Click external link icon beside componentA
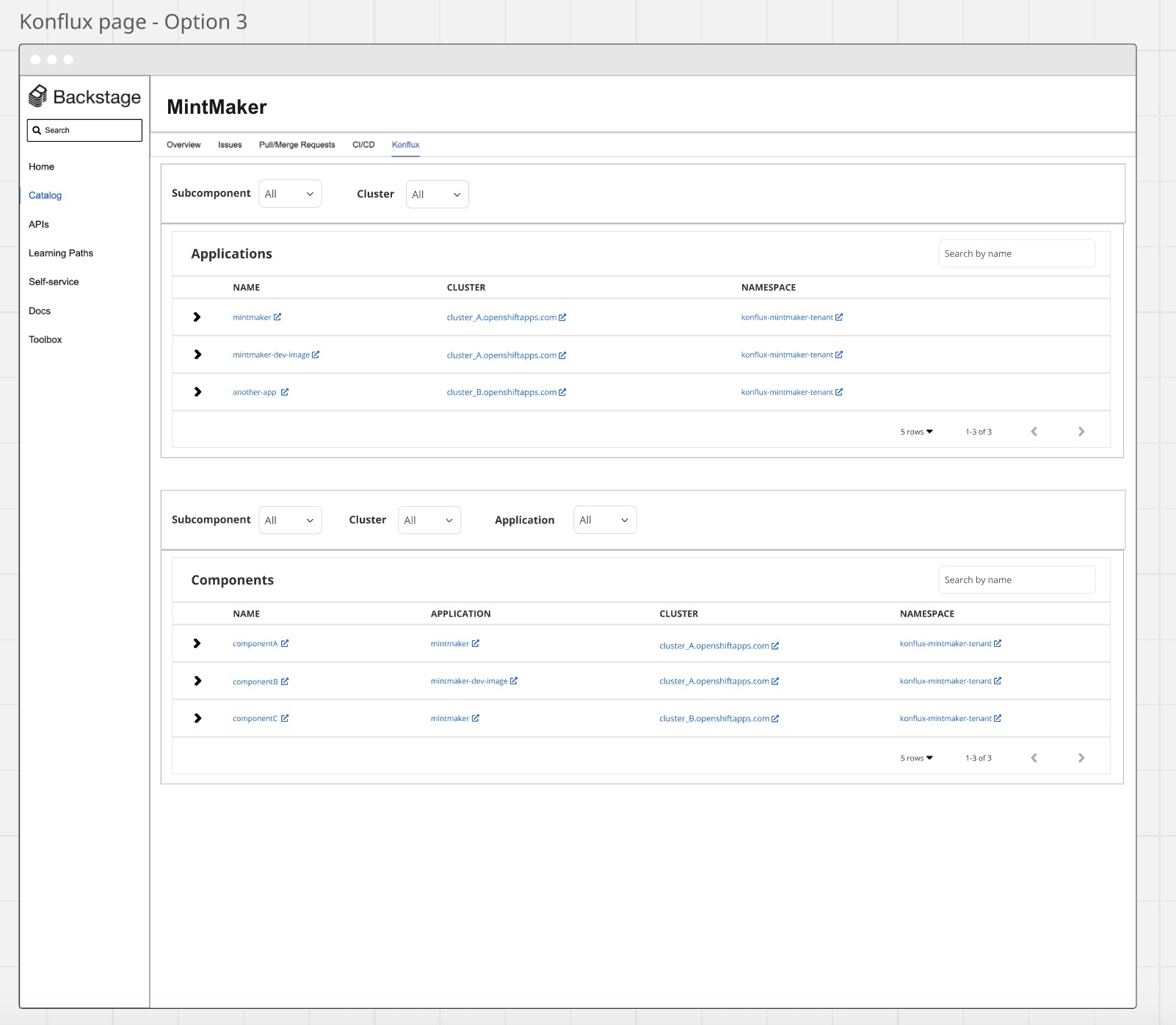This screenshot has width=1176, height=1025. (x=285, y=644)
